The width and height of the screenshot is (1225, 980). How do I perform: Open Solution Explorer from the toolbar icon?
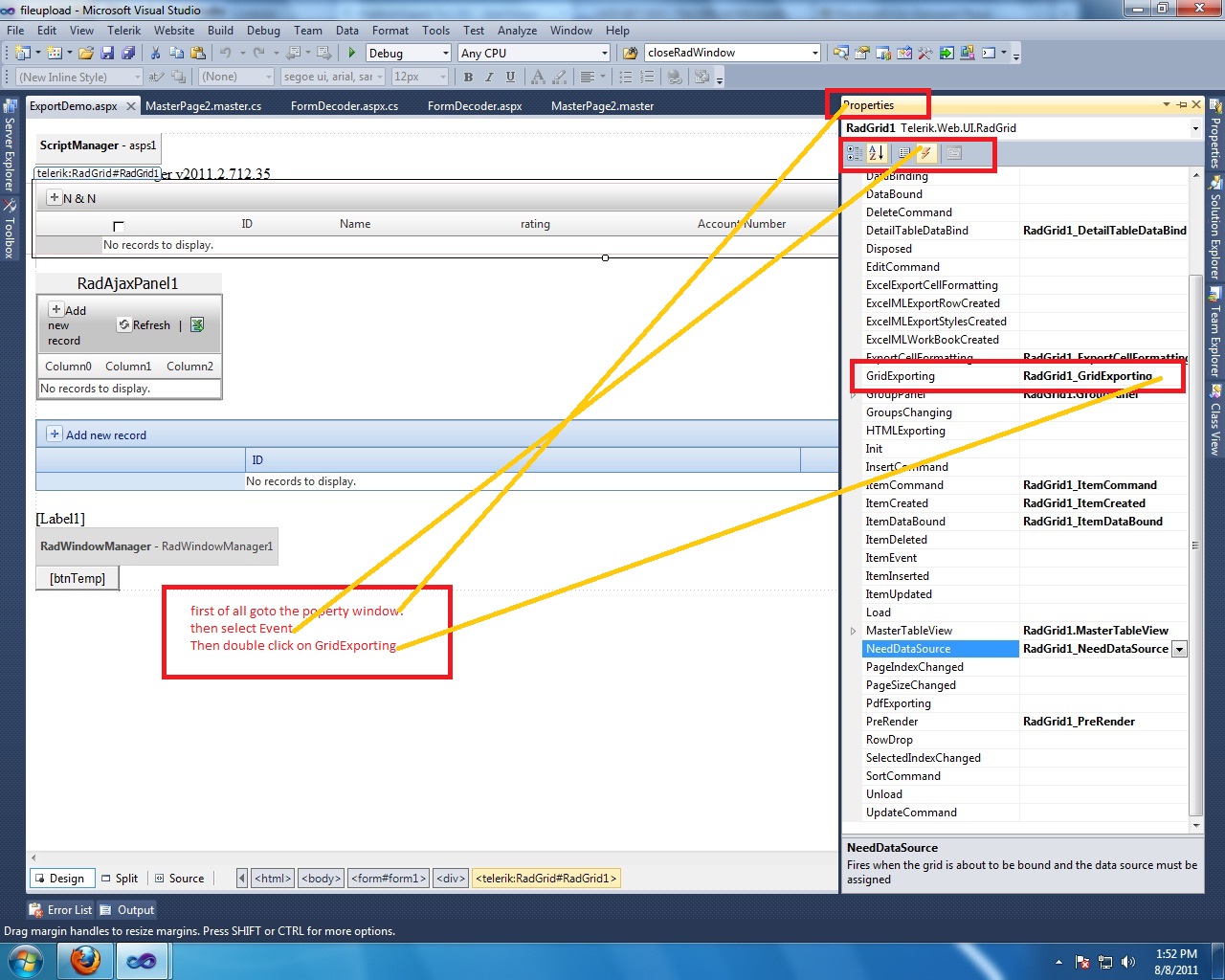coord(841,54)
